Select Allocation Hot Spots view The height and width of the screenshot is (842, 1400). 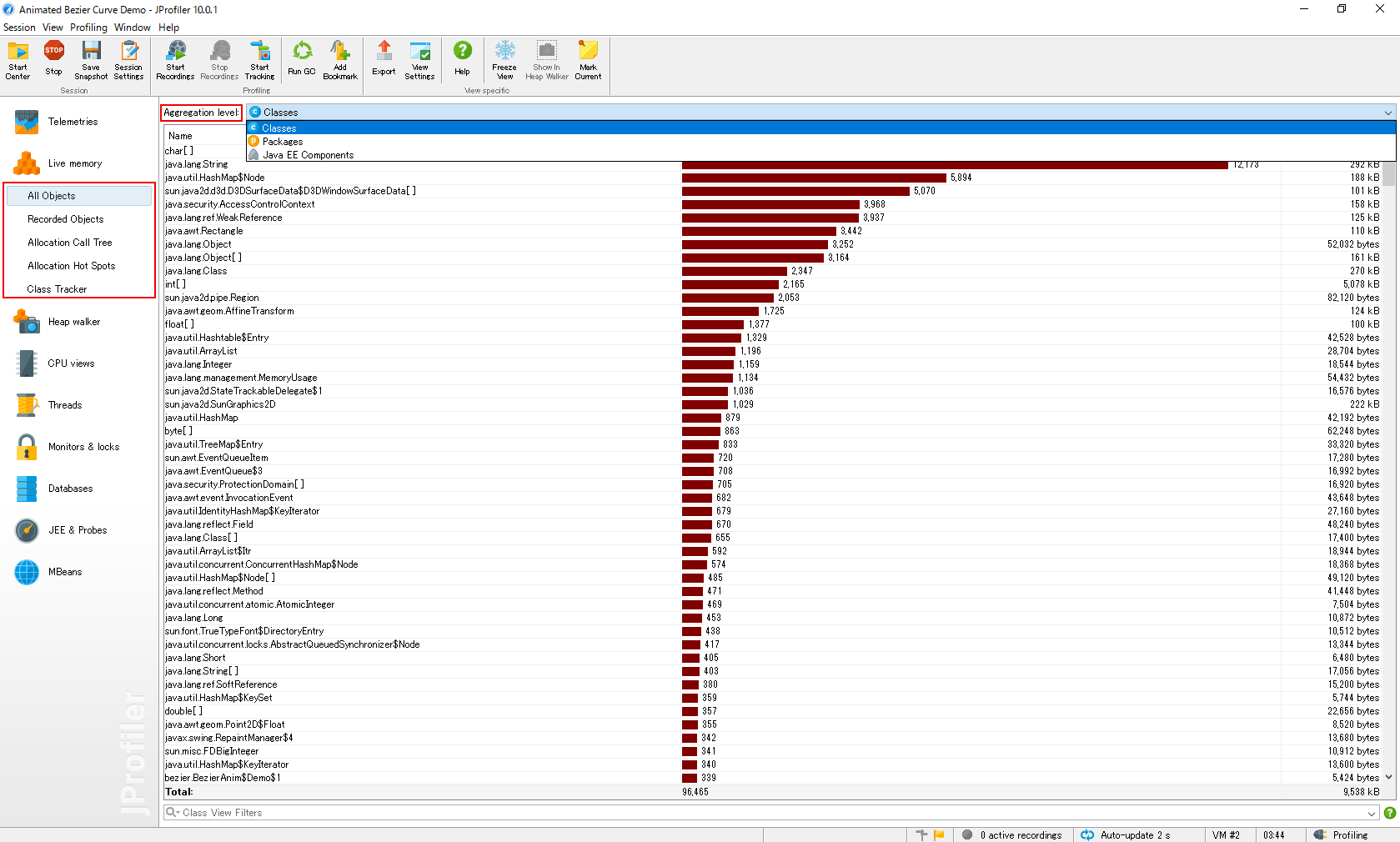point(79,266)
